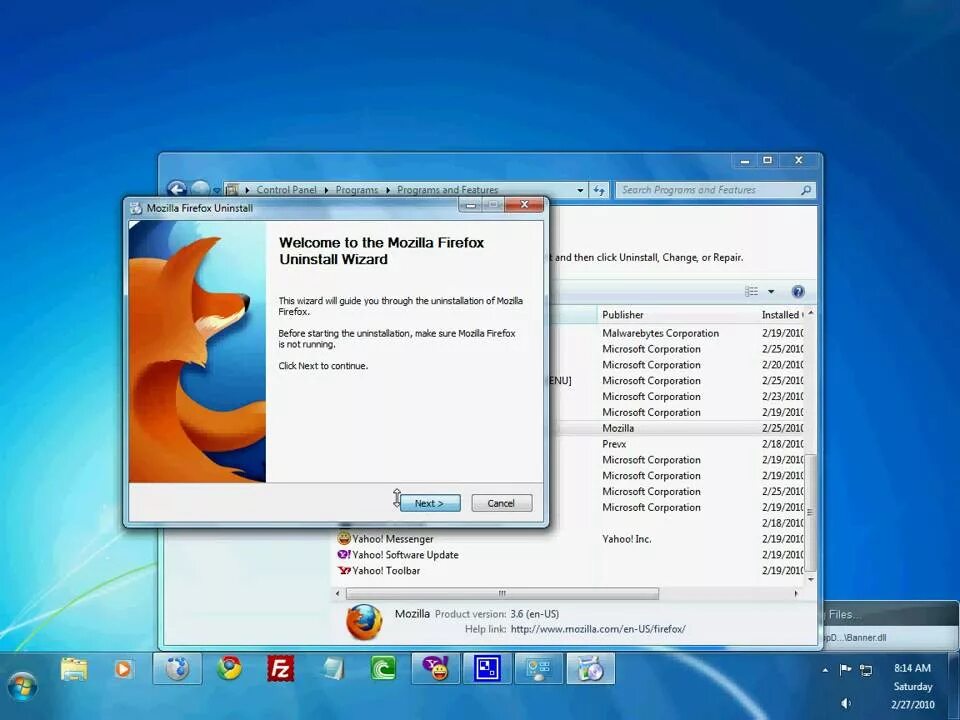Click the vertical scrollbar up arrow
Viewport: 960px width, 720px height.
point(811,313)
